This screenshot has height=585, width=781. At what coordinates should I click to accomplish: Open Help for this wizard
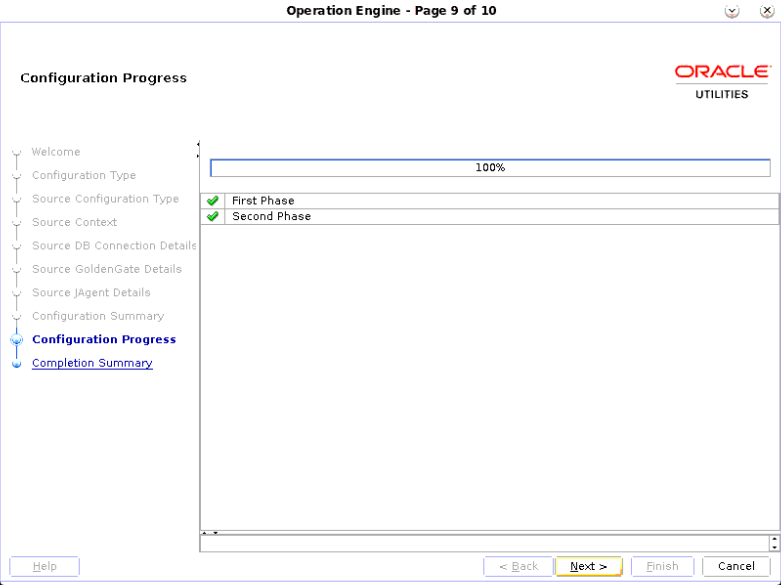click(44, 566)
